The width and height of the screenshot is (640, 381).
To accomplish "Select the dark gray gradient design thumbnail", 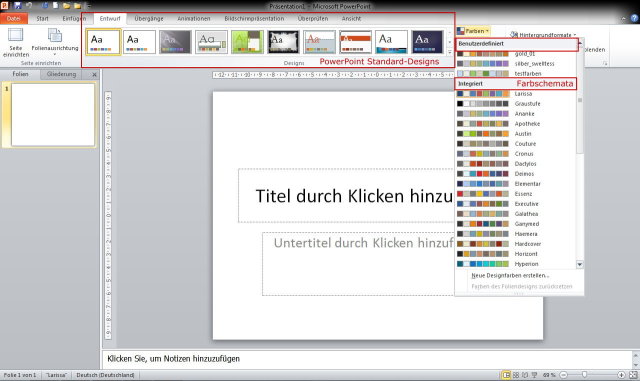I will (x=175, y=42).
